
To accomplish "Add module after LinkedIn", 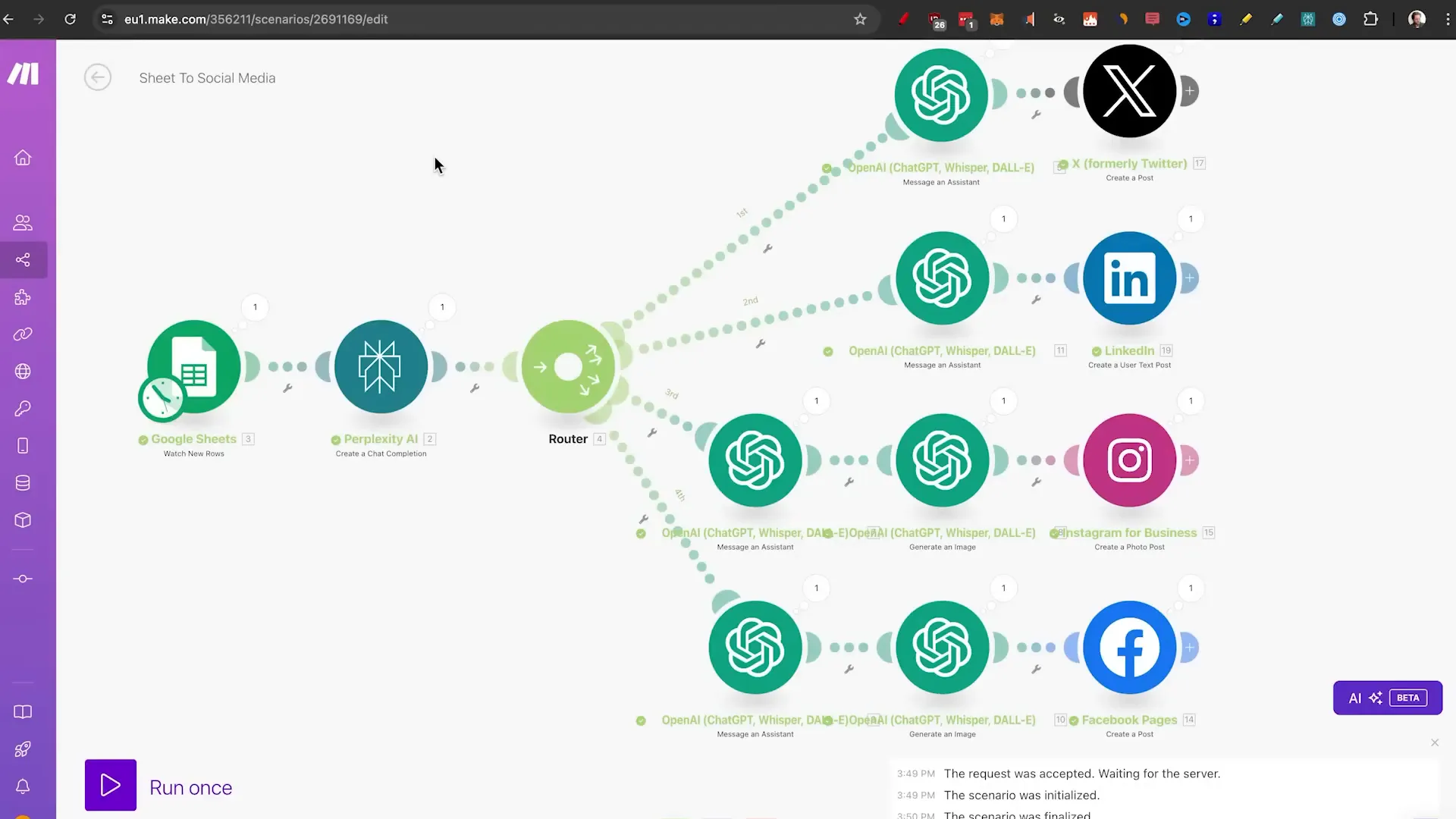I will (x=1190, y=278).
